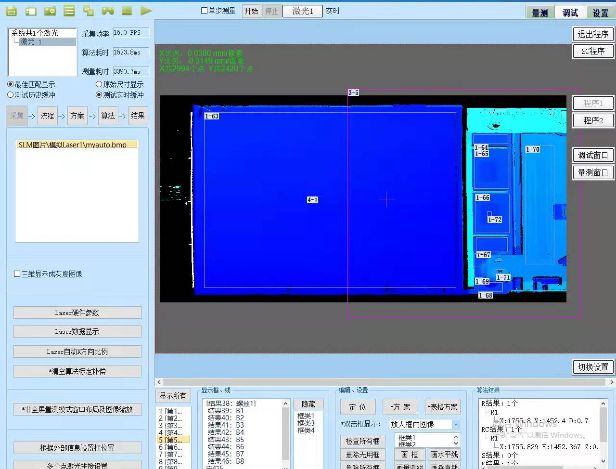The width and height of the screenshot is (616, 469).
Task: Click the 1-71 region label in the image
Action: click(503, 277)
